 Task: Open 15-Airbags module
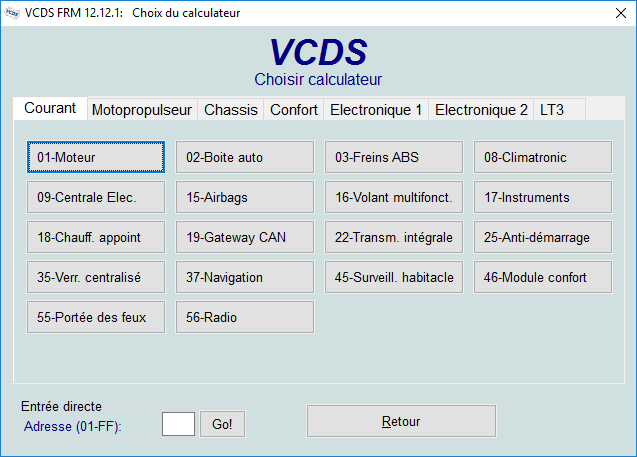pos(244,197)
